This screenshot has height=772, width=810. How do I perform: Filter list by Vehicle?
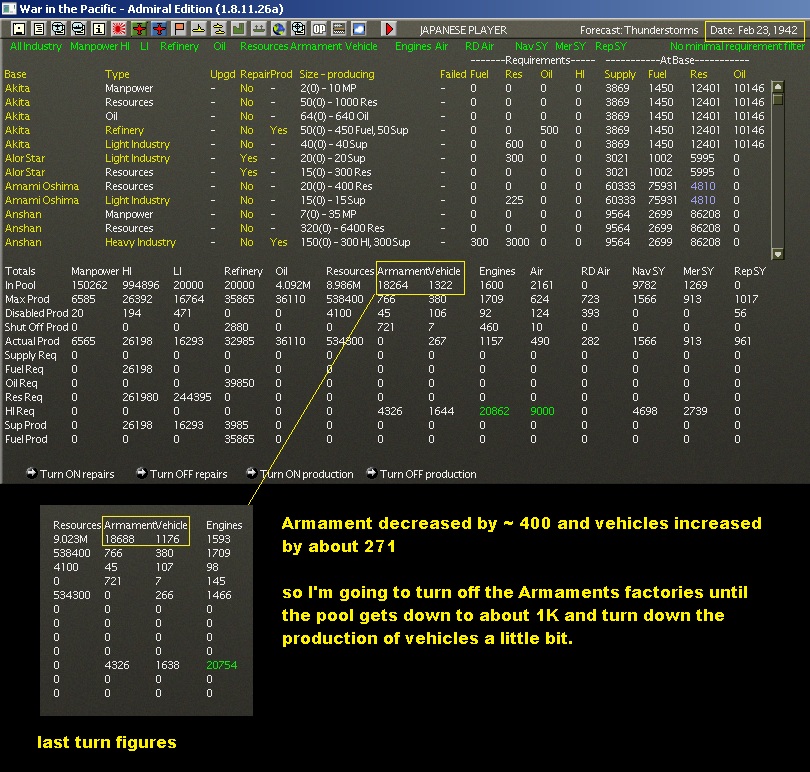coord(362,46)
